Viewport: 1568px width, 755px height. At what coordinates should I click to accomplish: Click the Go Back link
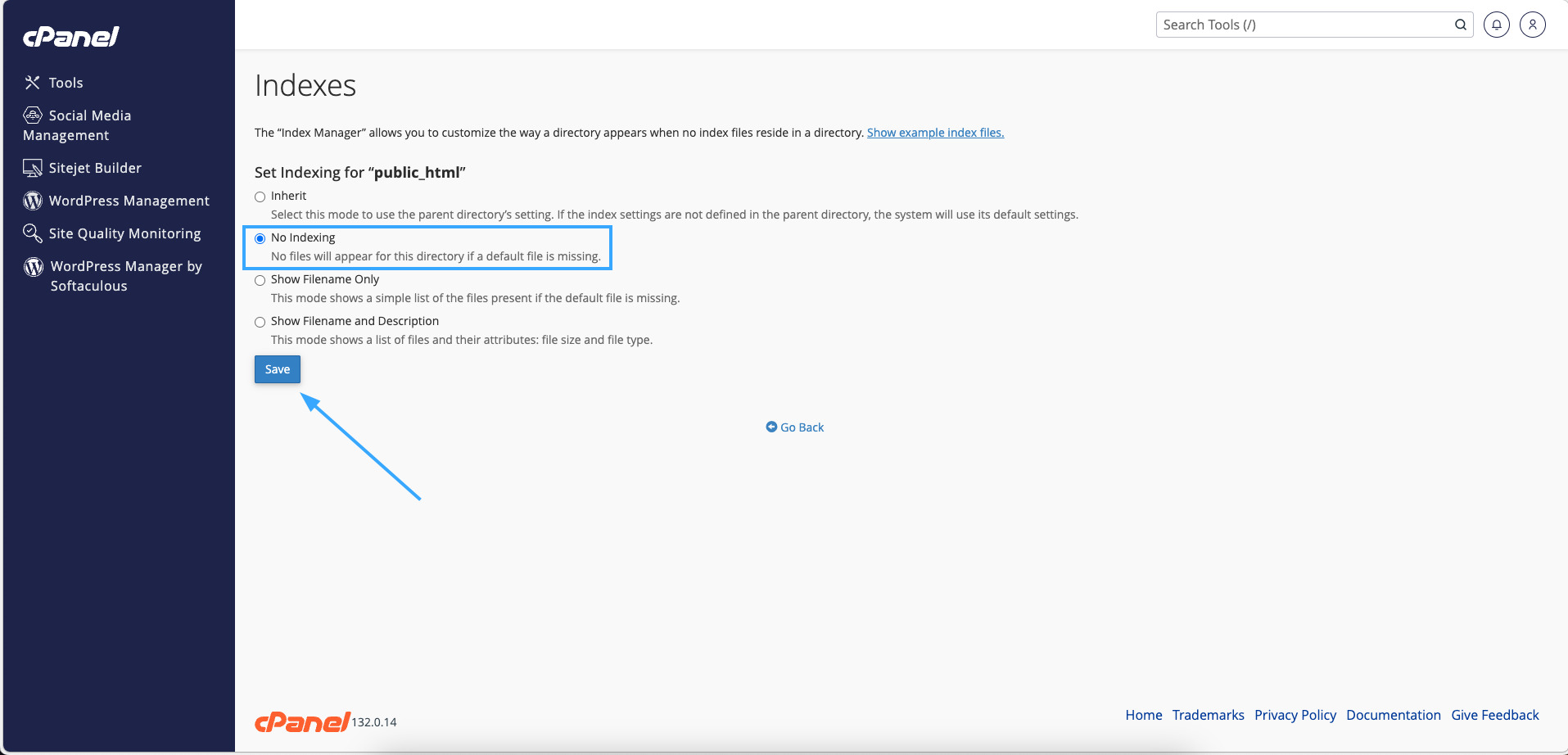[795, 427]
